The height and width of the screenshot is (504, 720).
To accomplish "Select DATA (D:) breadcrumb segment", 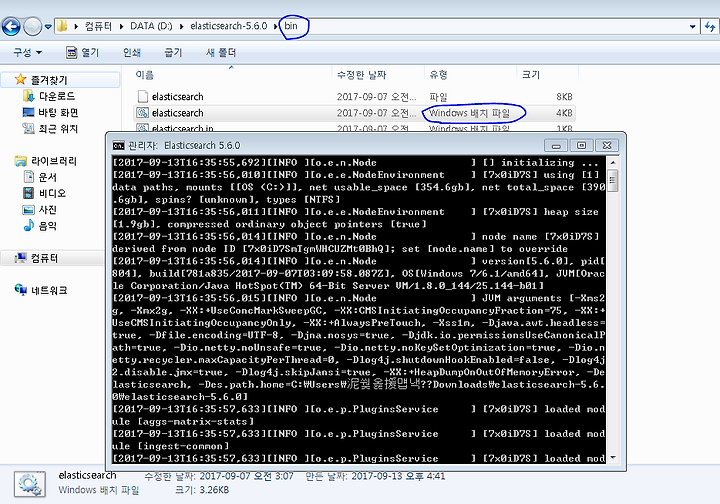I will 151,26.
